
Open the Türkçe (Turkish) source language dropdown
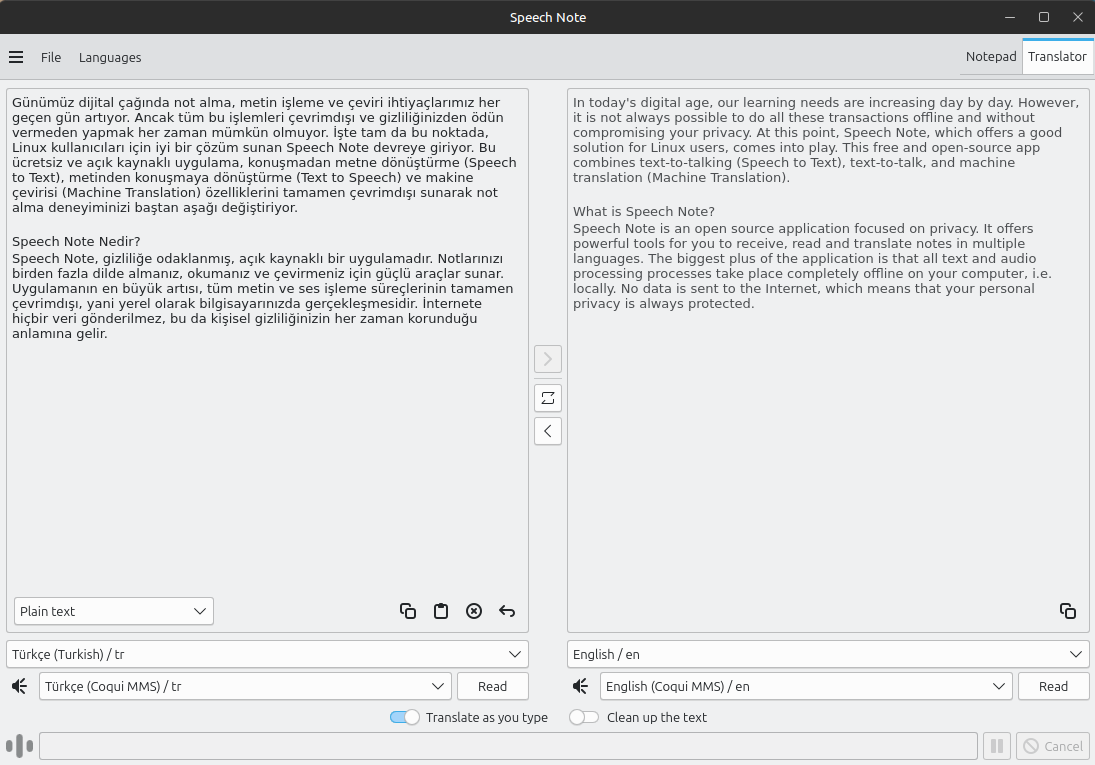tap(267, 654)
